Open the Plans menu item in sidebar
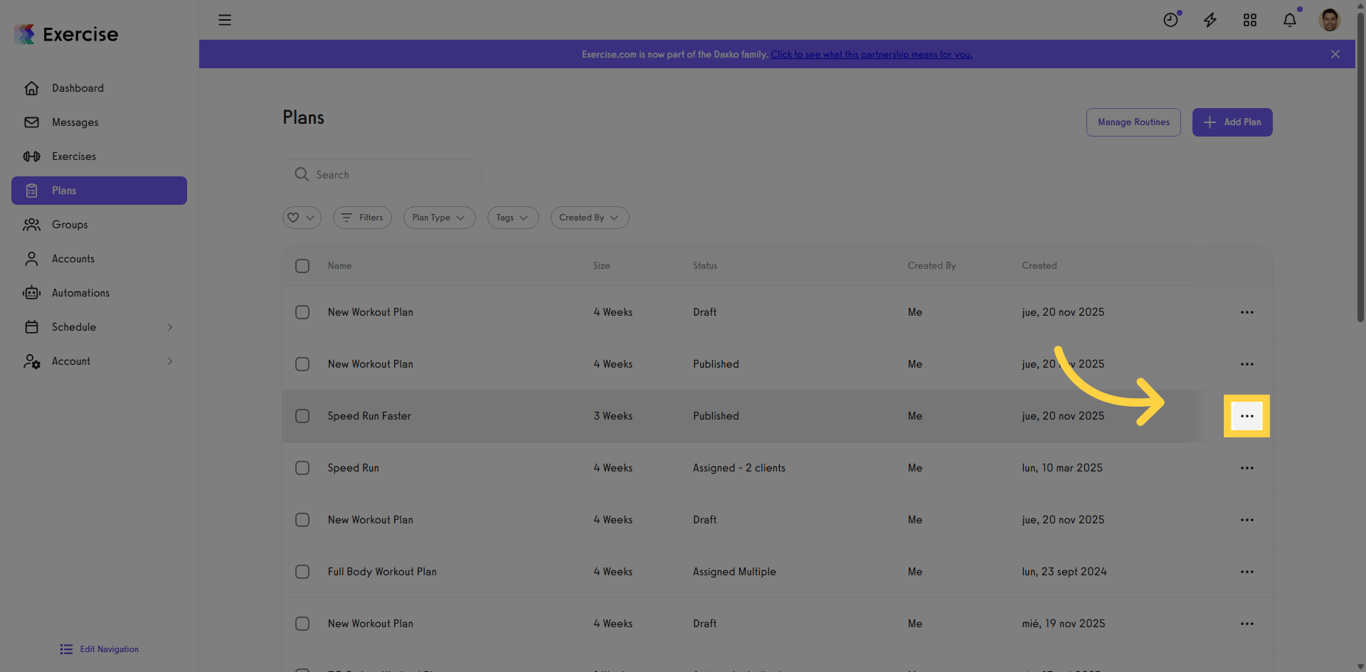Screen dimensions: 1366x672 pos(63,190)
